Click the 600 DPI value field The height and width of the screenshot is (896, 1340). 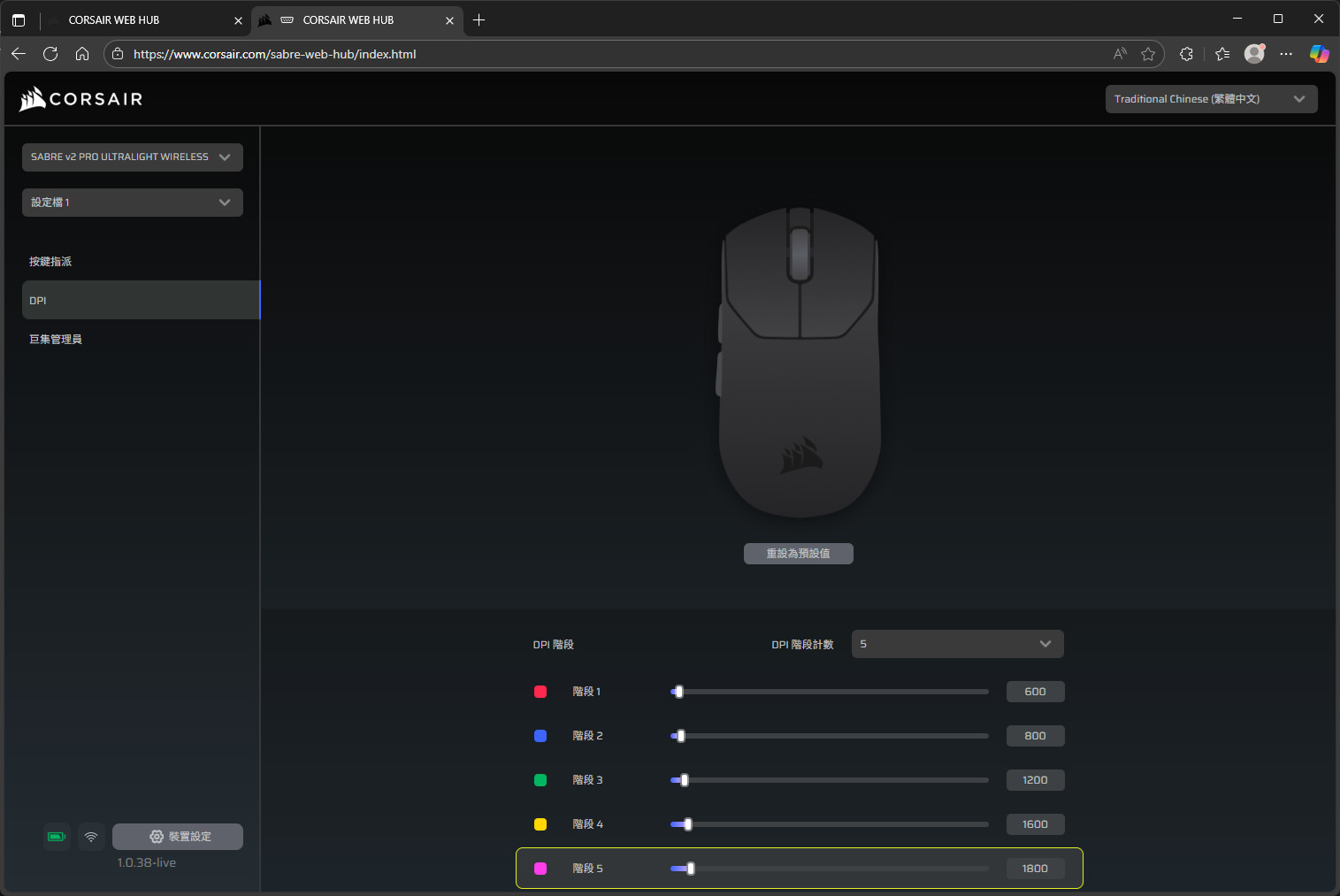coord(1035,692)
